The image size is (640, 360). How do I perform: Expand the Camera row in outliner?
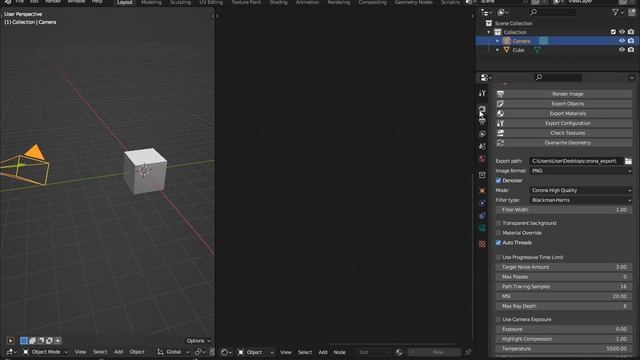tap(497, 41)
